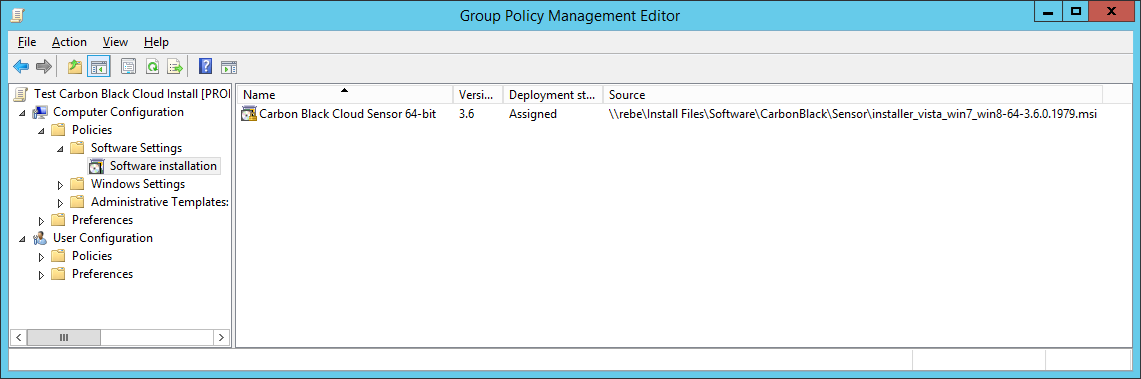Viewport: 1141px width, 379px height.
Task: Sort by the Deployment state column header
Action: coord(552,95)
